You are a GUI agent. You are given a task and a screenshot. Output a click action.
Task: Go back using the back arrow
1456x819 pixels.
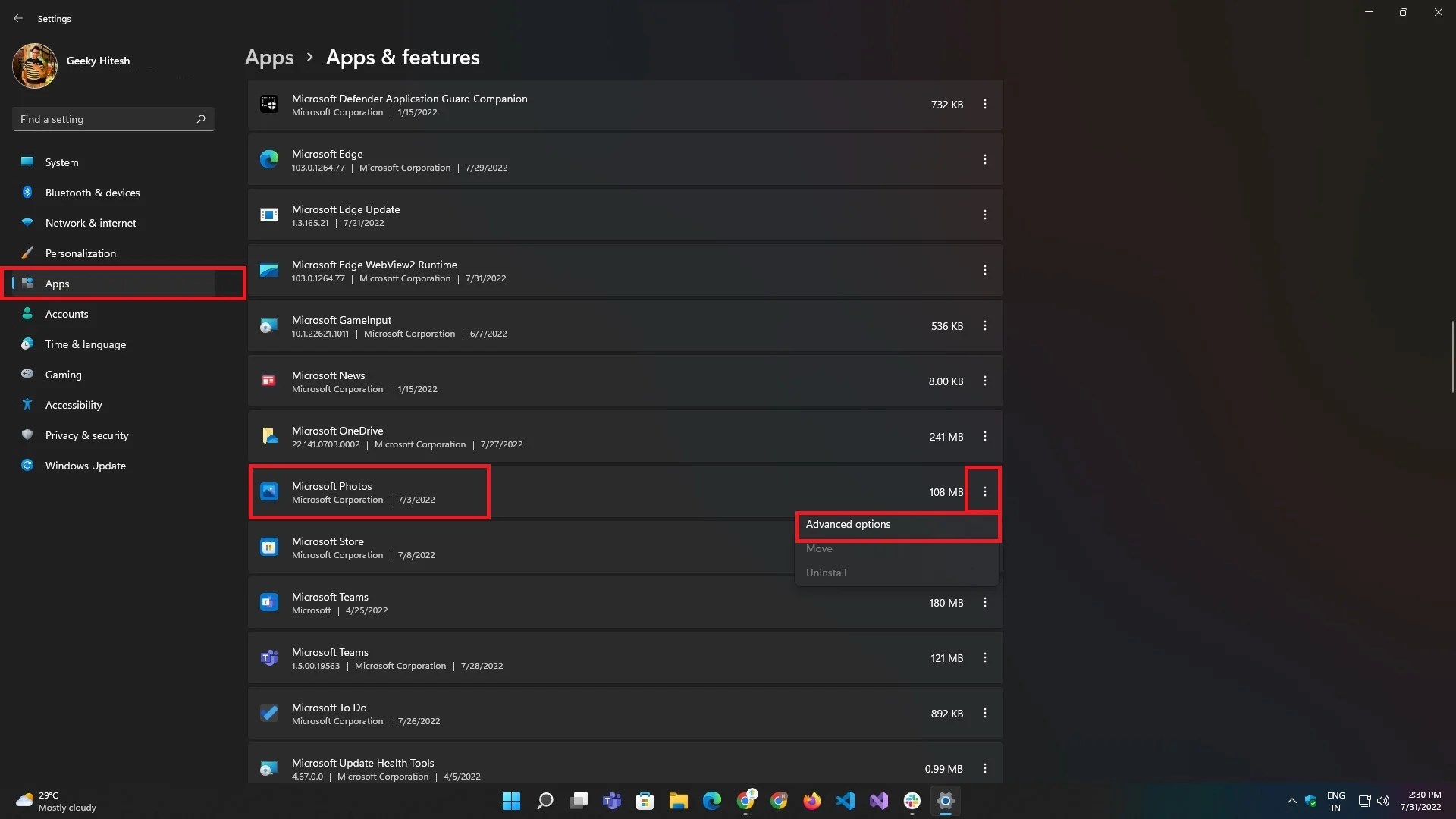[18, 18]
